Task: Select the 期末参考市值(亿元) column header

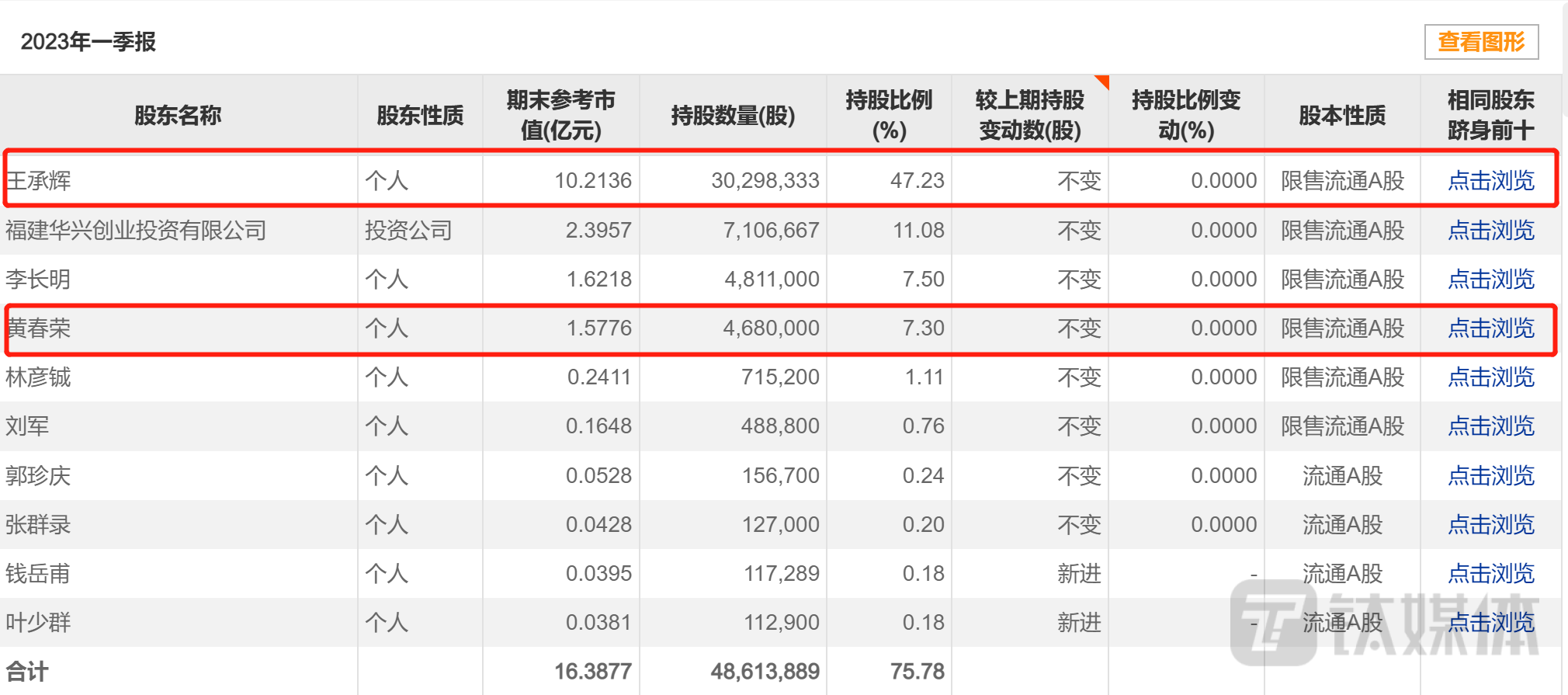Action: coord(560,115)
